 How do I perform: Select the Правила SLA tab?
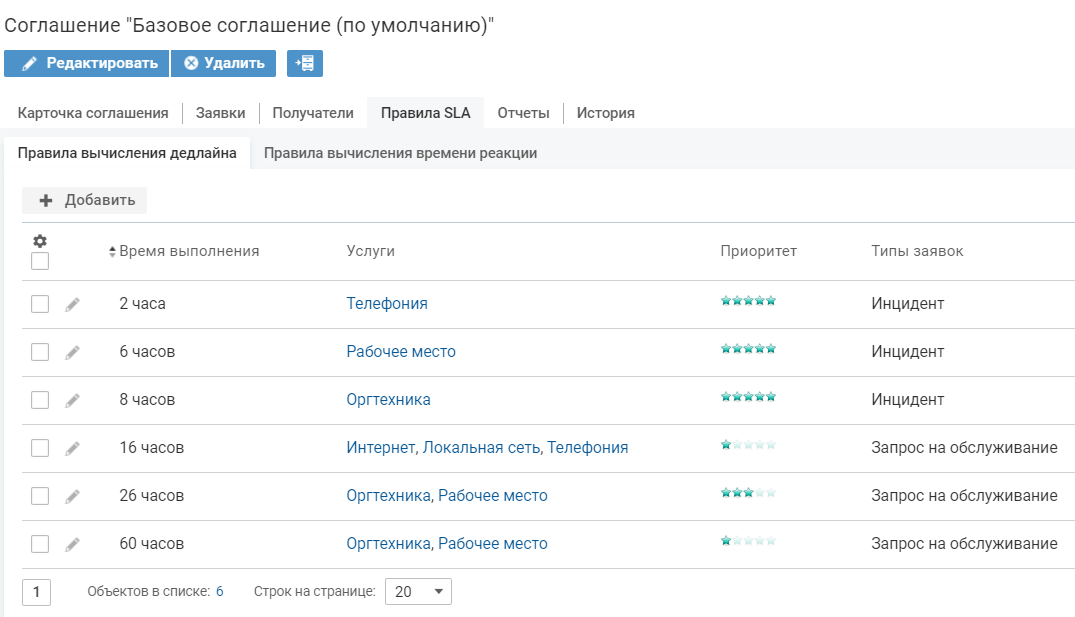pyautogui.click(x=426, y=113)
